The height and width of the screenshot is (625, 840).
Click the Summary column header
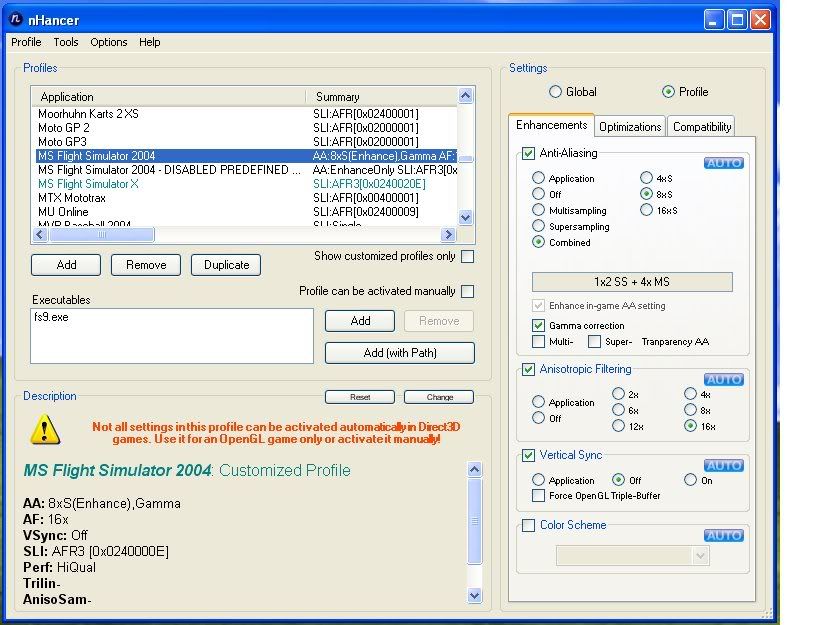[x=382, y=96]
